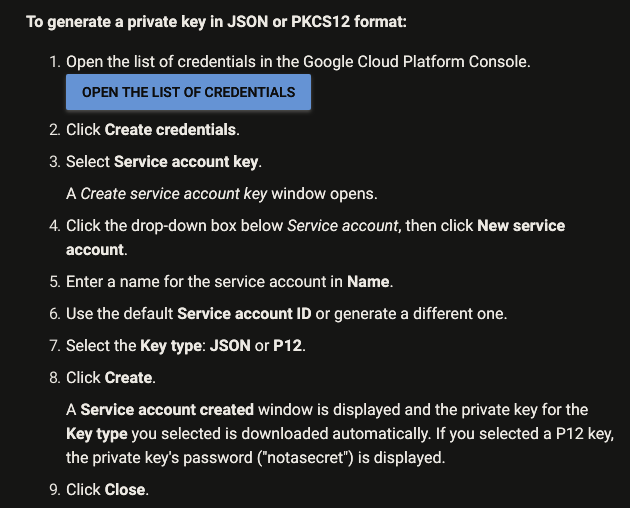
Task: Click the bold "Name" word in step 5
Action: (367, 281)
